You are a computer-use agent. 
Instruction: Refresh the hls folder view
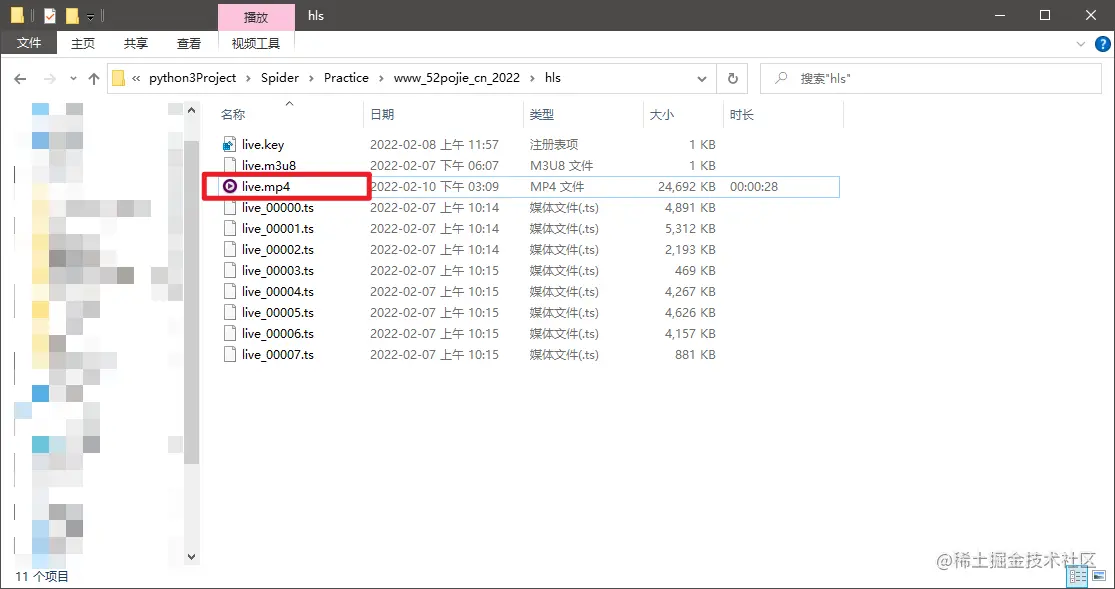point(732,78)
